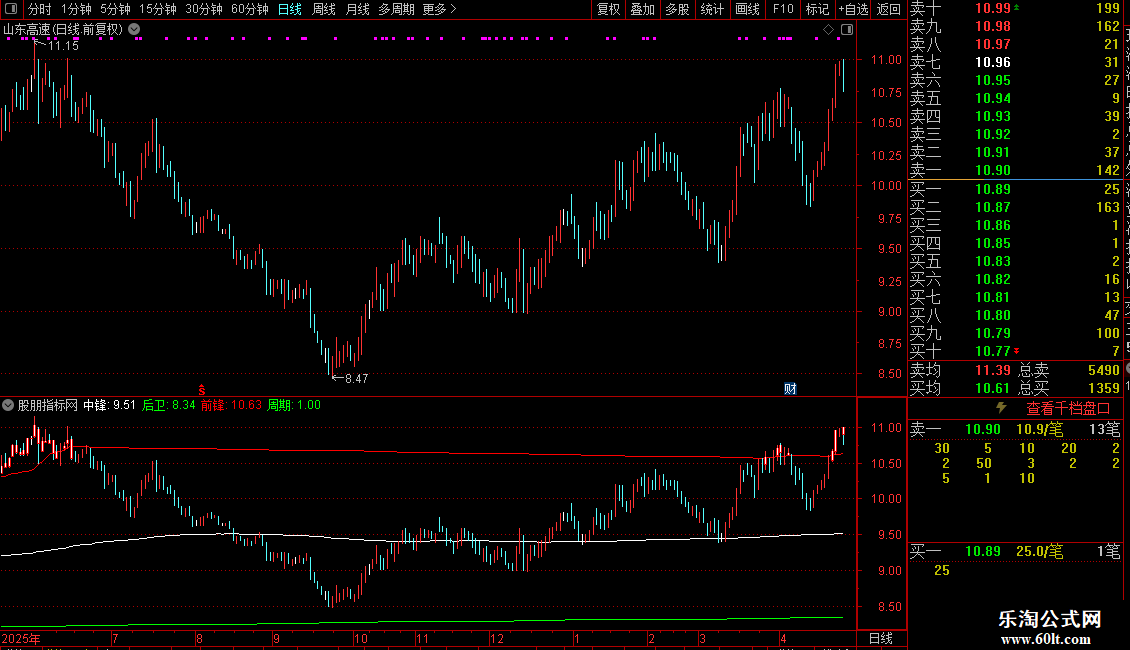Click the 卖均 value 11.39
Screen dimensions: 1130x650
[x=992, y=370]
